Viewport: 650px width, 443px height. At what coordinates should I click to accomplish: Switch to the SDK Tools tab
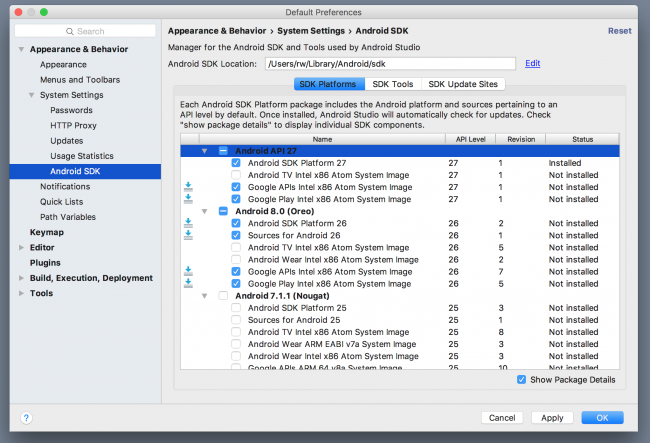coord(391,85)
